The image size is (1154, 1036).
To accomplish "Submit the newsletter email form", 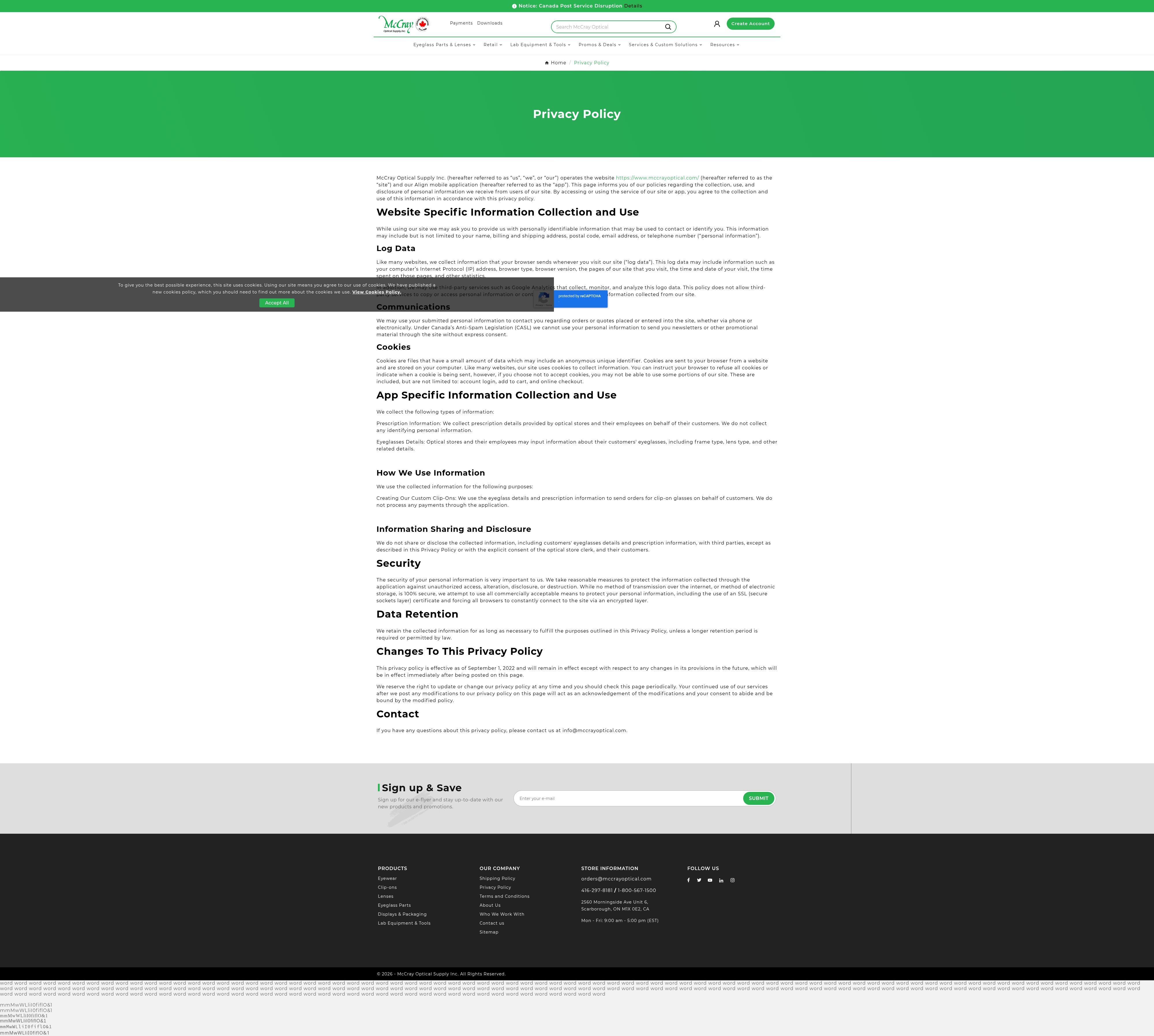I will point(758,798).
